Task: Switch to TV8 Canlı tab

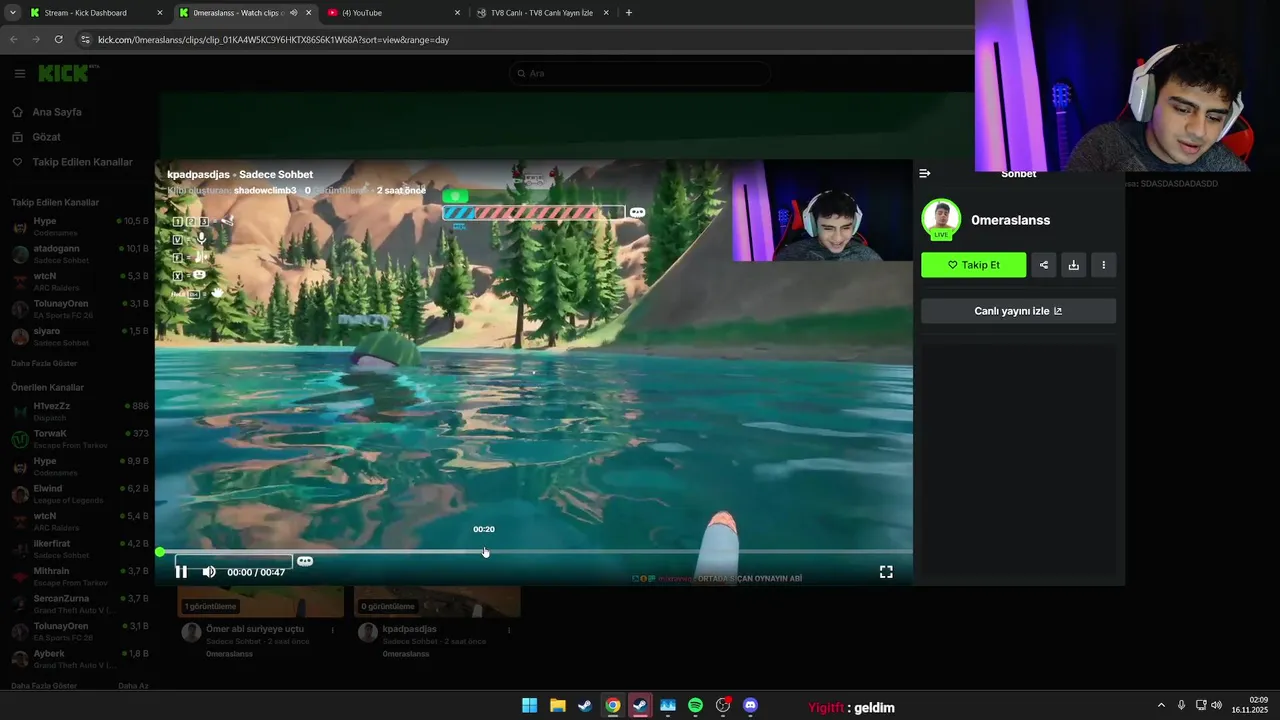Action: (540, 13)
